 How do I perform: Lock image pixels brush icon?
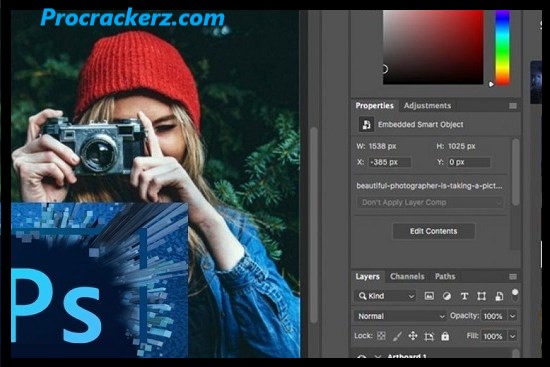[x=397, y=336]
